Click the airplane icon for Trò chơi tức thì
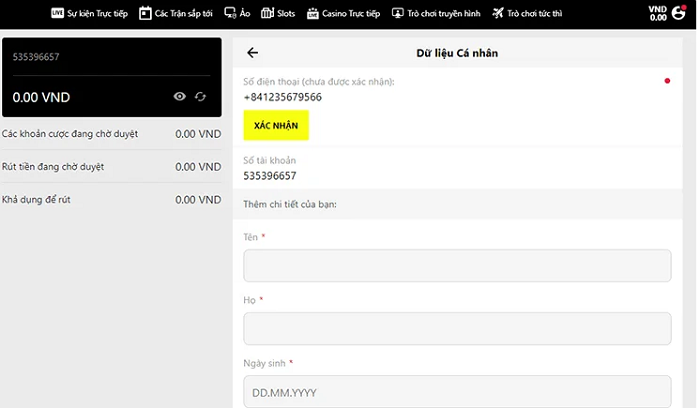Screen dimensions: 700x408 click(x=499, y=14)
